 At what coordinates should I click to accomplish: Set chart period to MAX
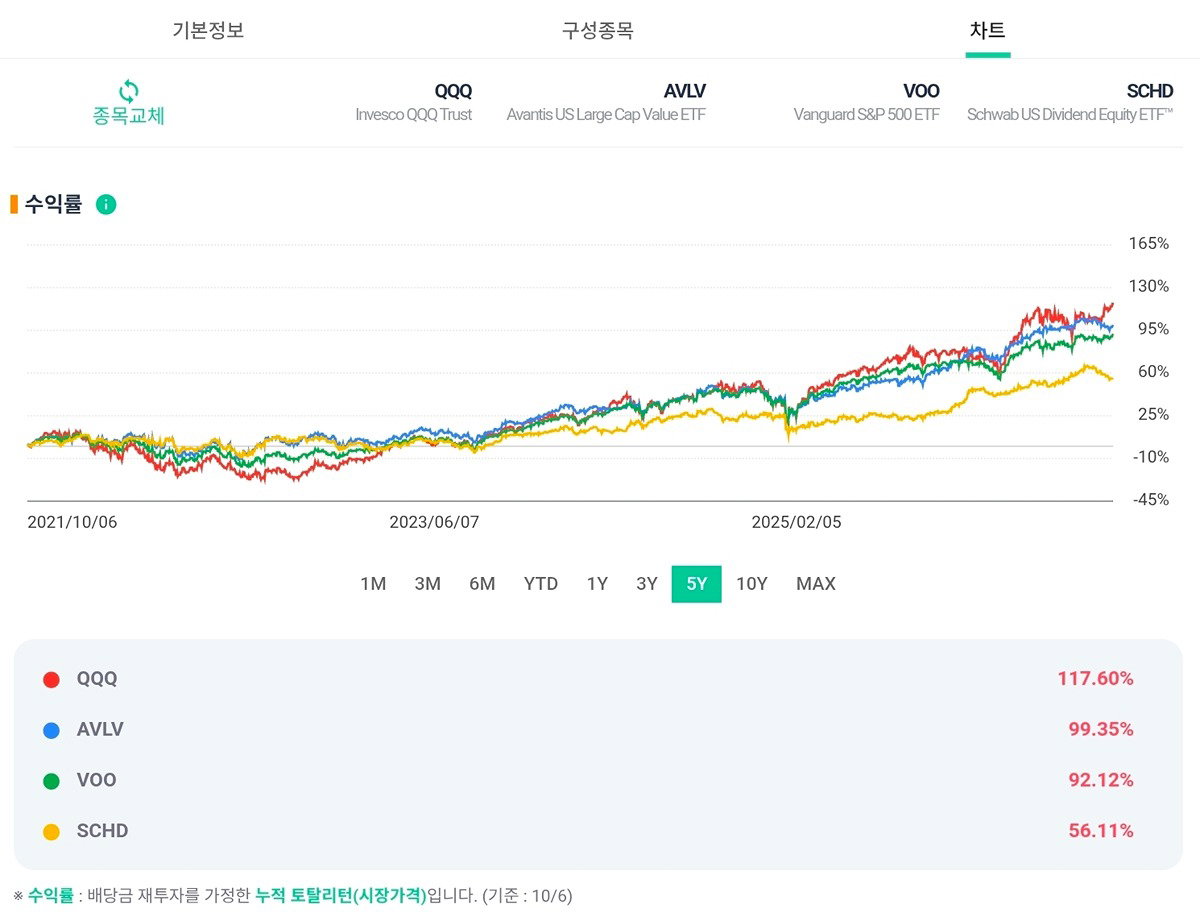point(816,584)
